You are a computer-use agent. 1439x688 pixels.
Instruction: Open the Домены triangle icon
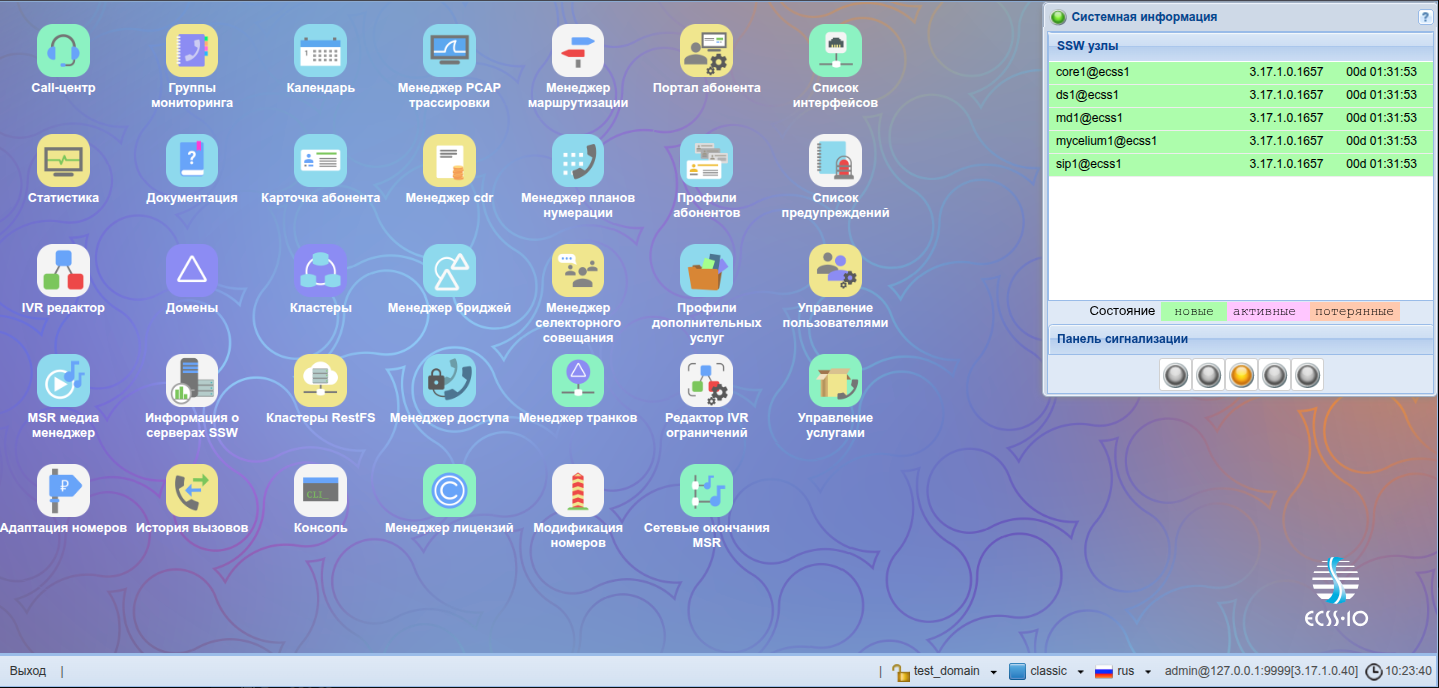point(192,271)
